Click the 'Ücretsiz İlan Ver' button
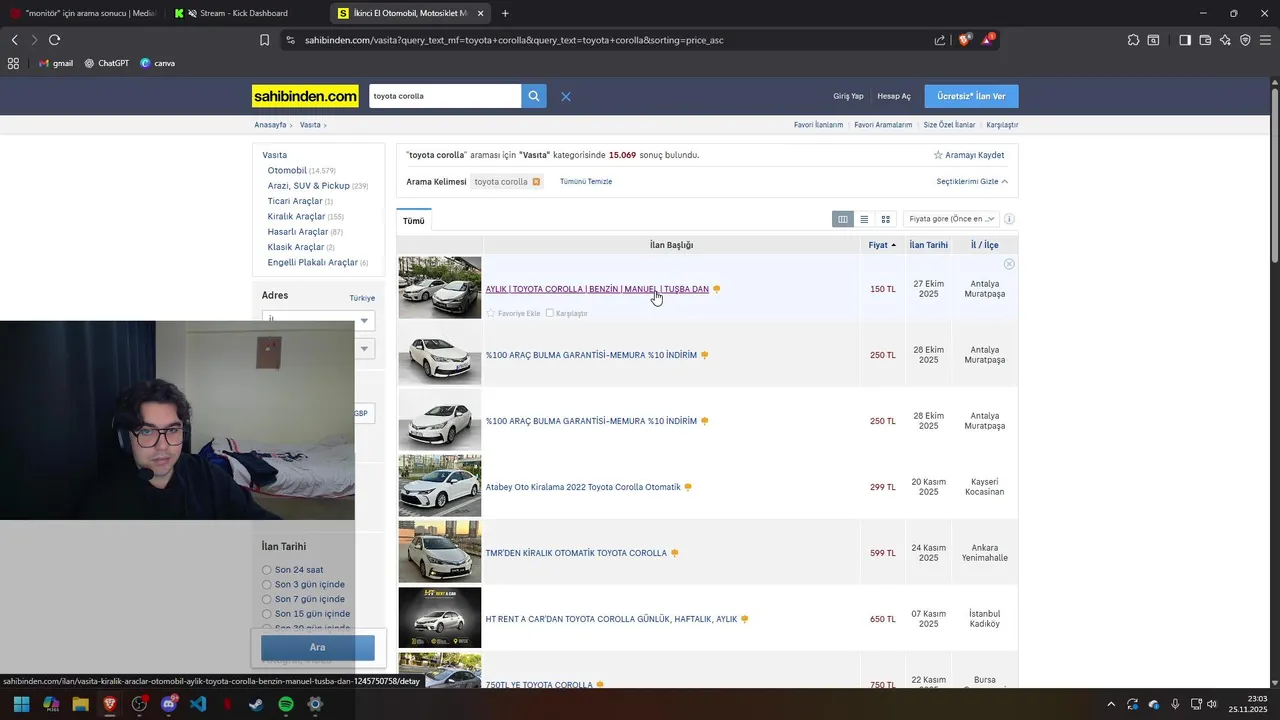This screenshot has height=720, width=1280. pyautogui.click(x=971, y=96)
